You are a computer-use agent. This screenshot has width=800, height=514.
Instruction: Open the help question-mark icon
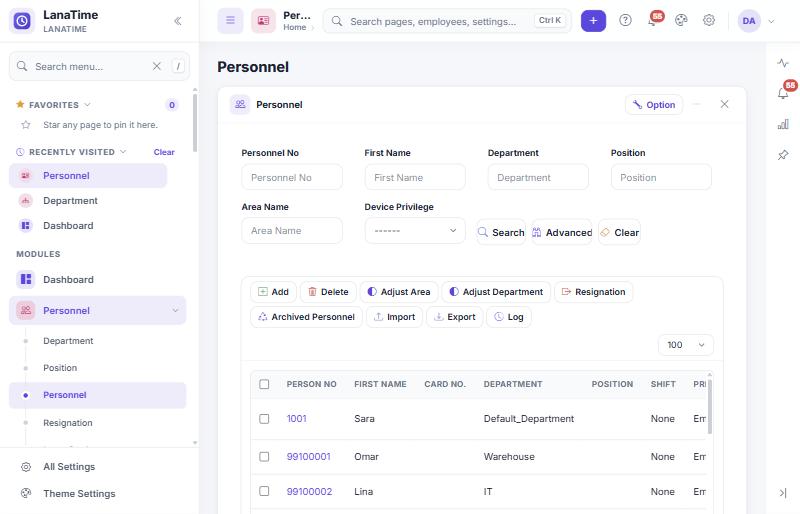(625, 20)
